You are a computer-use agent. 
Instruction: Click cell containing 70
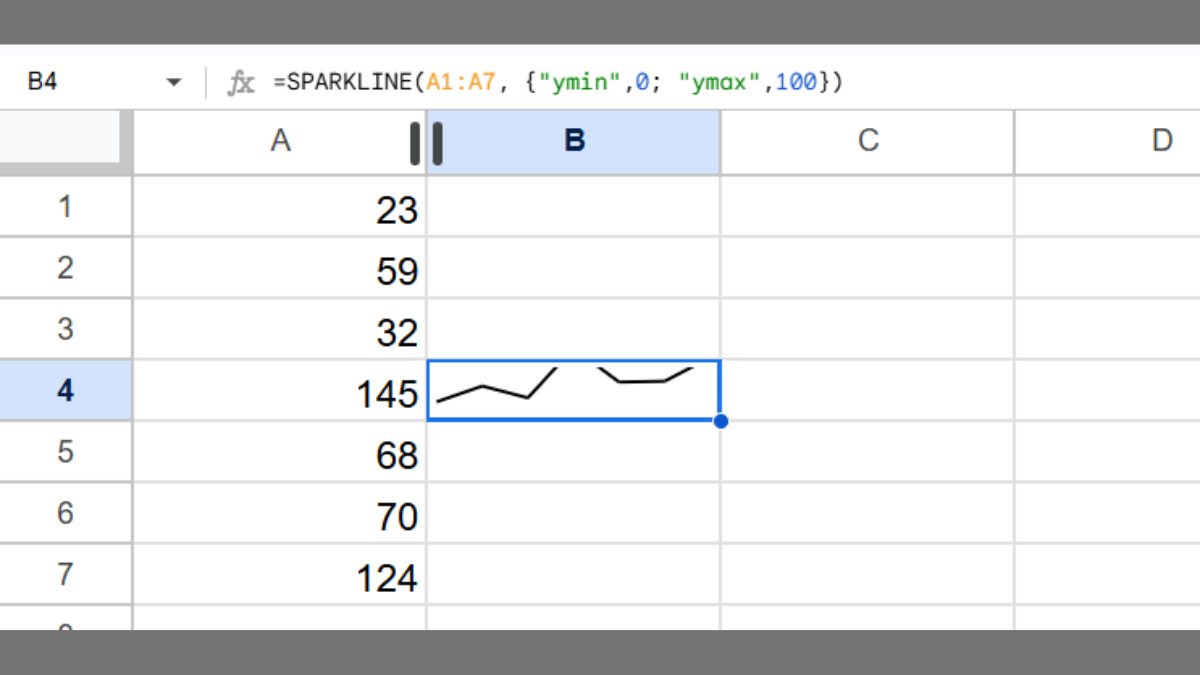coord(280,513)
